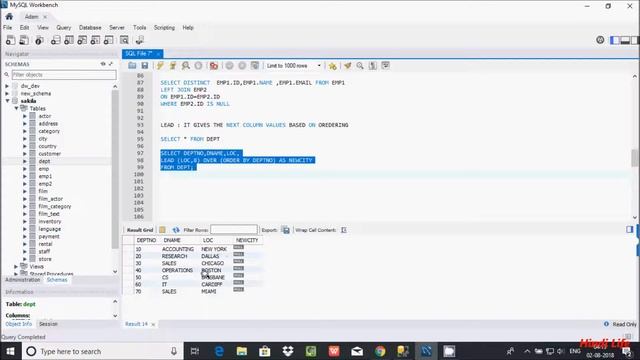Switch to the Session tab
Screen dimensions: 640x360
pyautogui.click(x=48, y=324)
